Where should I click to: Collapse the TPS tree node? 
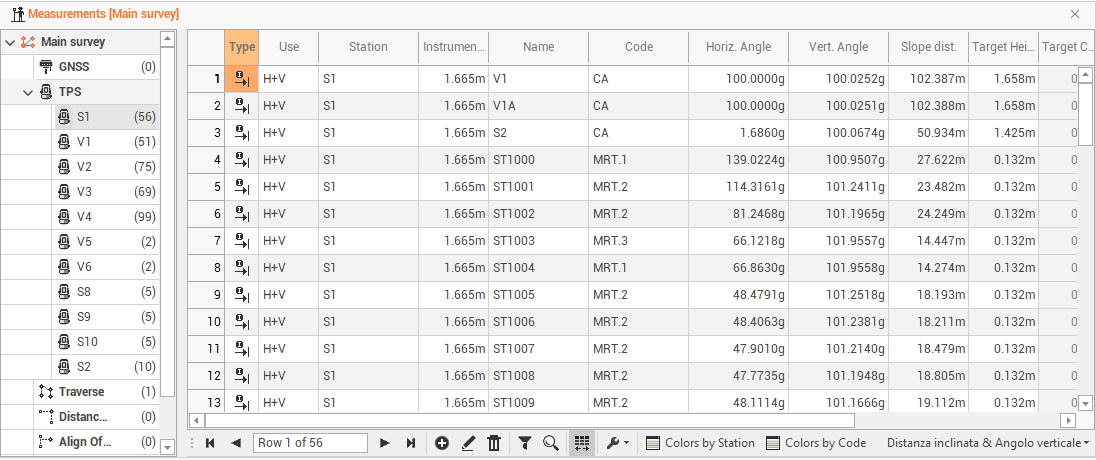pyautogui.click(x=29, y=92)
